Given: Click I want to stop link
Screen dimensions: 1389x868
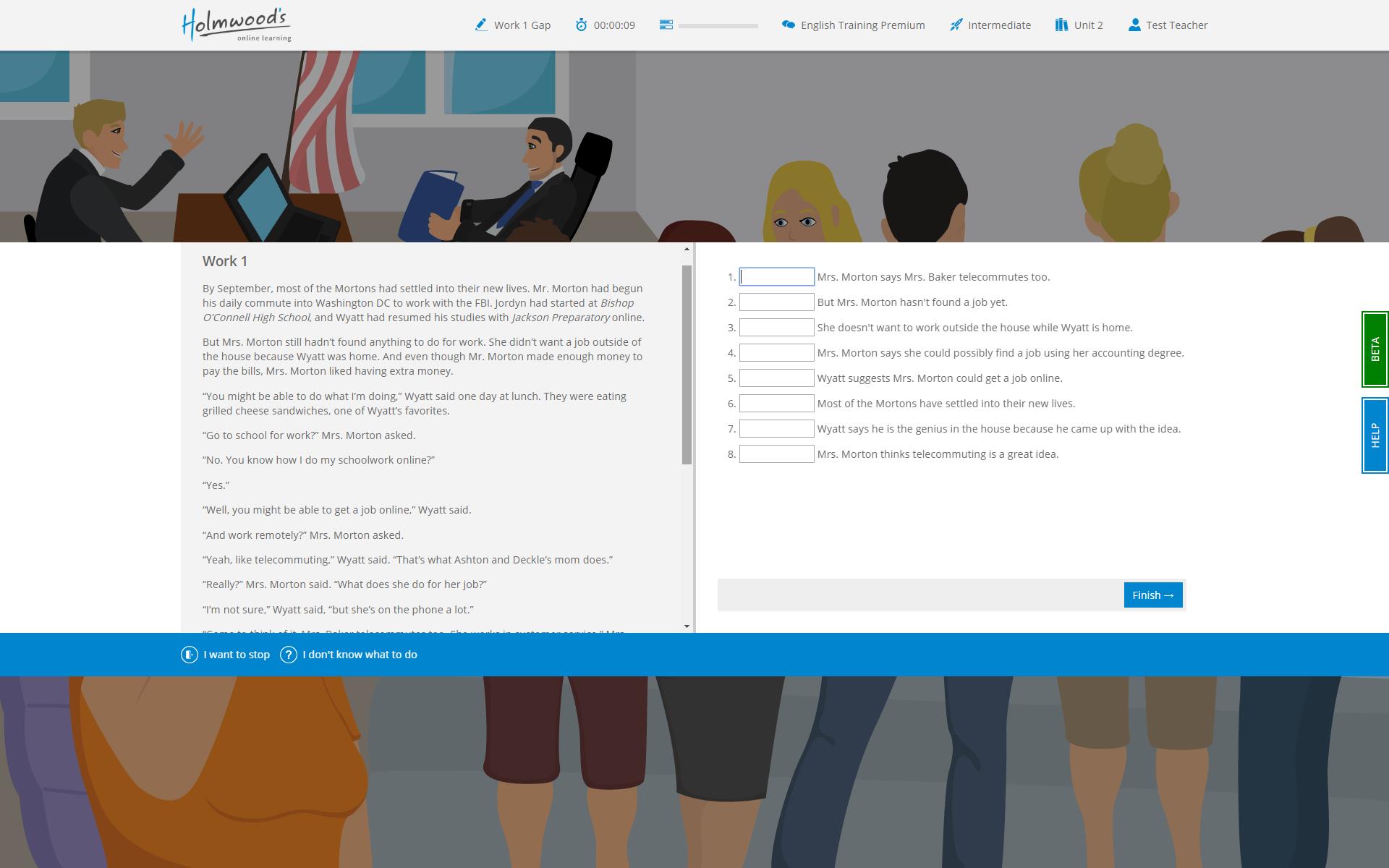Looking at the screenshot, I should point(237,655).
